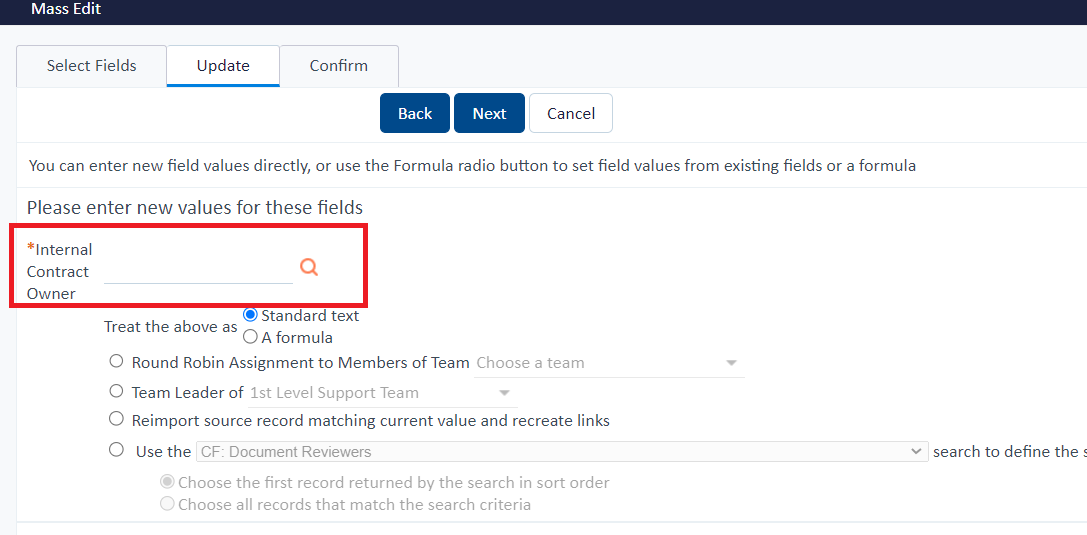
Task: Click the Mass Edit title text
Action: pyautogui.click(x=66, y=10)
